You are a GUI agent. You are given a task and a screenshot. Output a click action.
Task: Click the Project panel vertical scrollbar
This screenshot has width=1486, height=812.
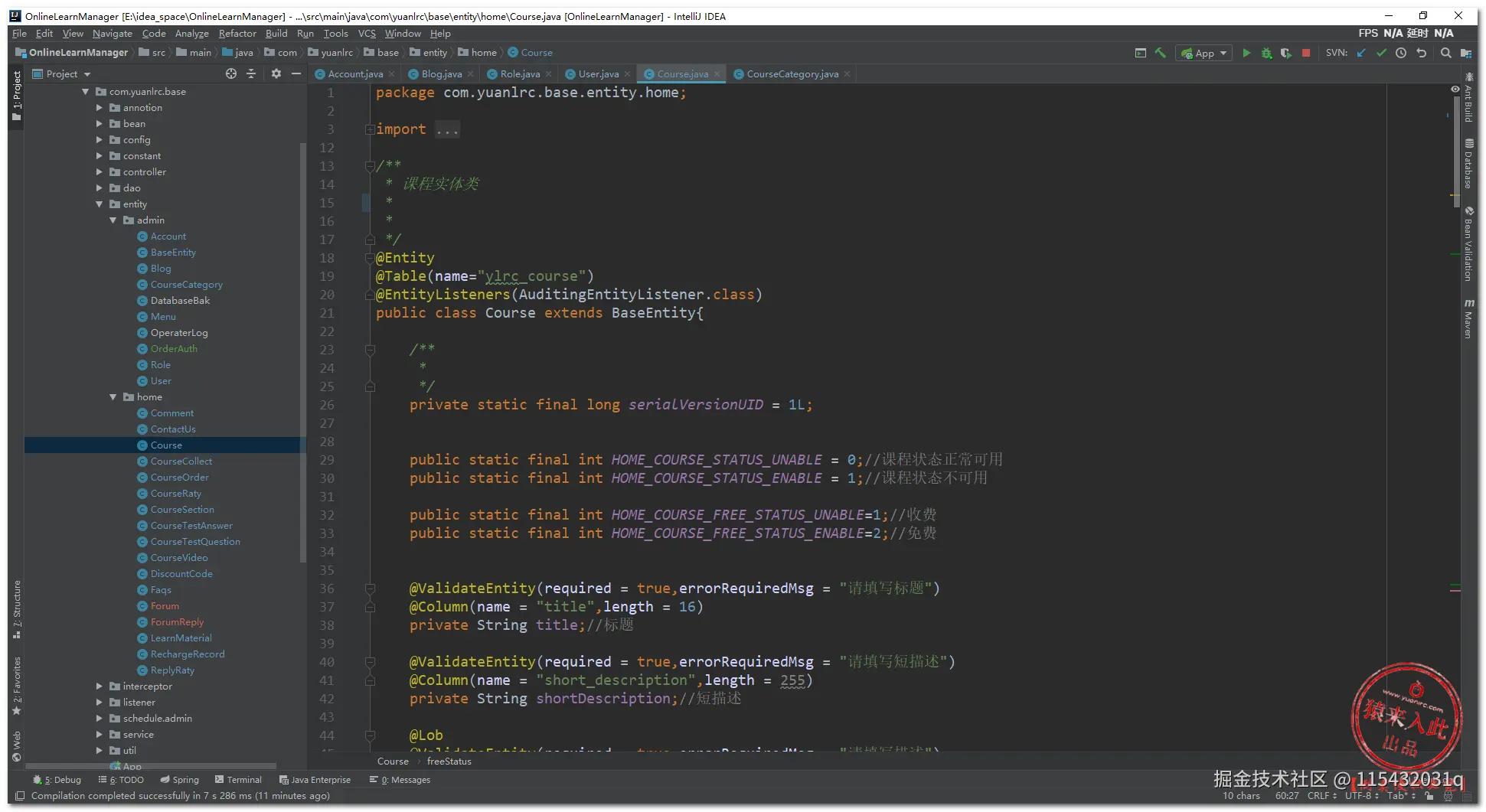pyautogui.click(x=302, y=352)
